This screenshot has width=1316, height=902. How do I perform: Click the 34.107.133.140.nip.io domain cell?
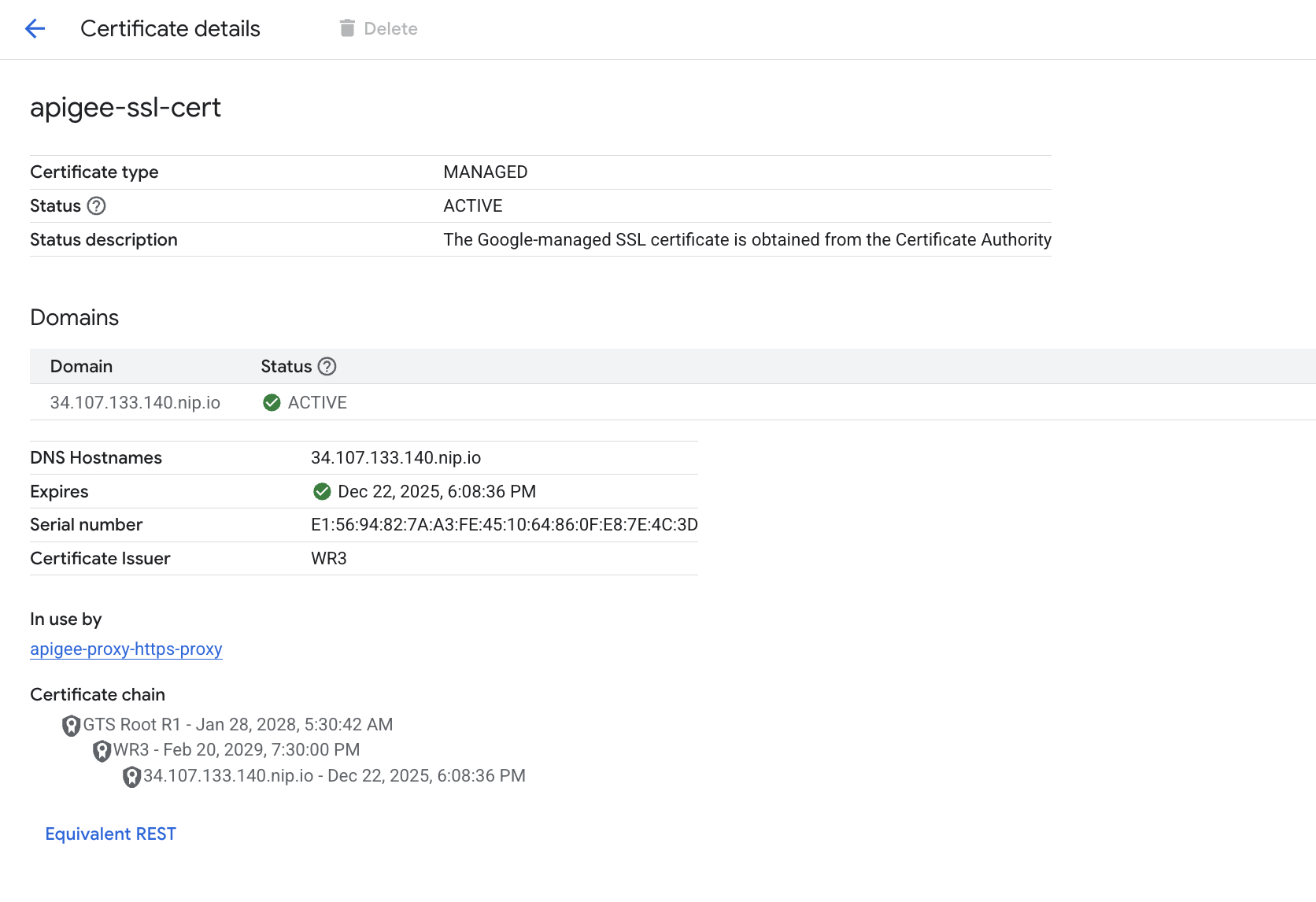pos(135,403)
